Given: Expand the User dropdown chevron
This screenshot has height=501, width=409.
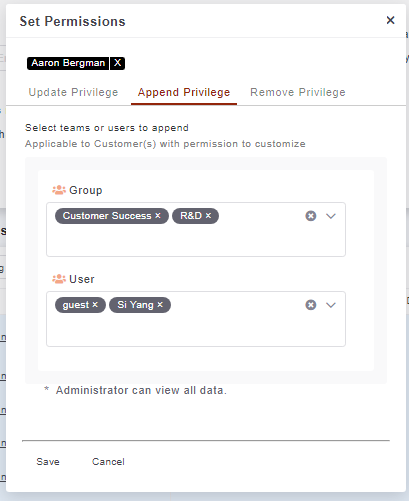Looking at the screenshot, I should (331, 305).
